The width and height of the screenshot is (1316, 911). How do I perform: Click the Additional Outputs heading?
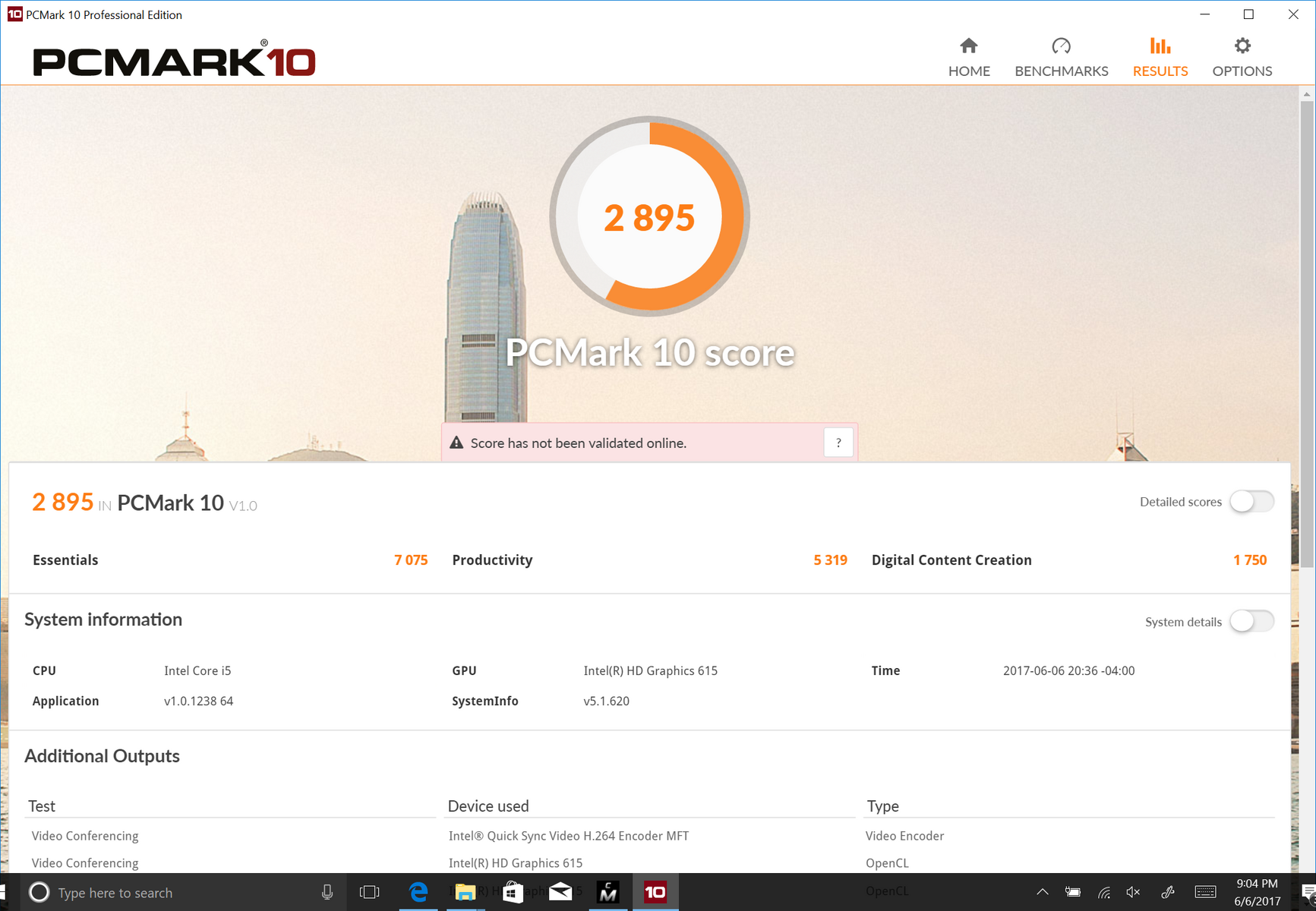[x=103, y=756]
